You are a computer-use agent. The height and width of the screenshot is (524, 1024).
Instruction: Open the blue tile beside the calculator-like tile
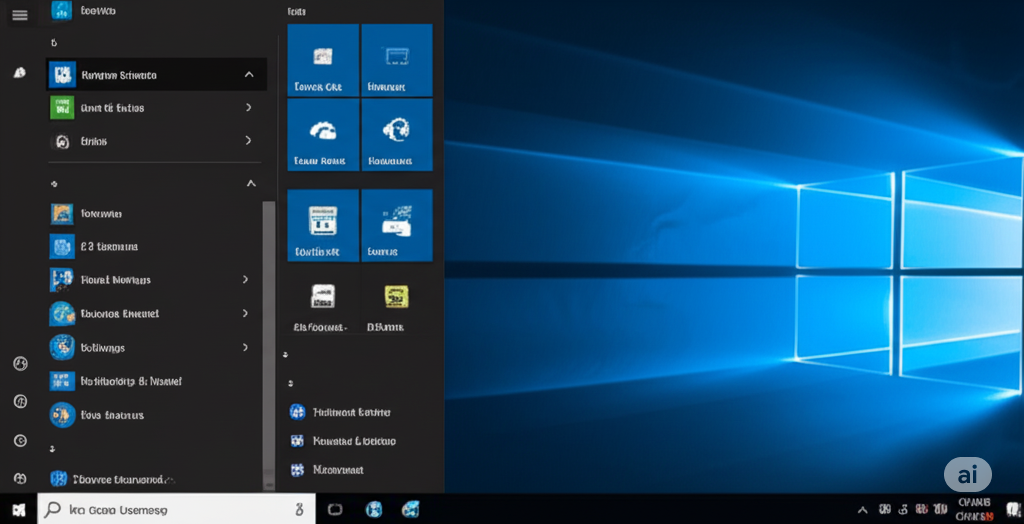pyautogui.click(x=397, y=225)
